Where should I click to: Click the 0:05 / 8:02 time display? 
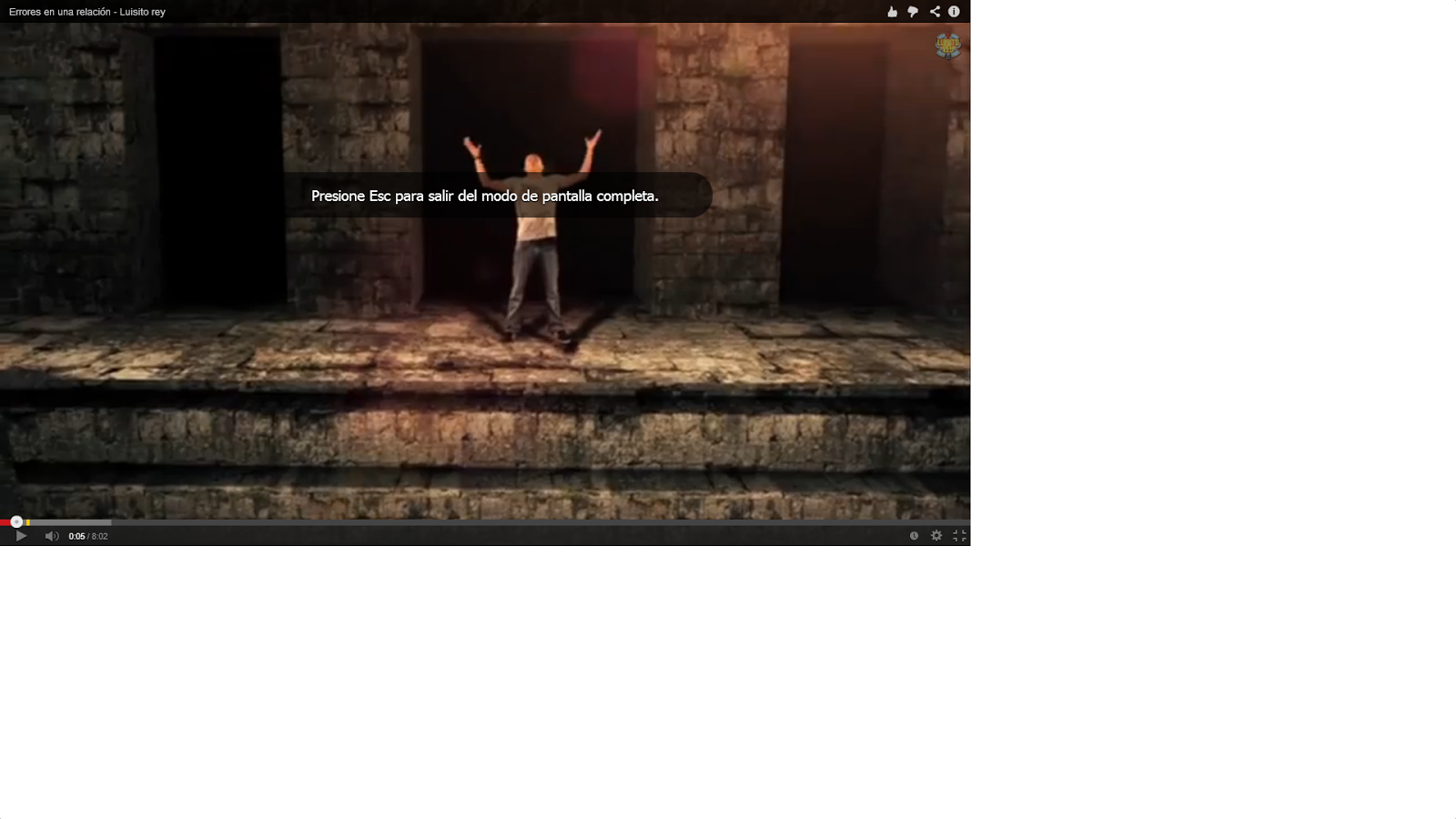(88, 536)
